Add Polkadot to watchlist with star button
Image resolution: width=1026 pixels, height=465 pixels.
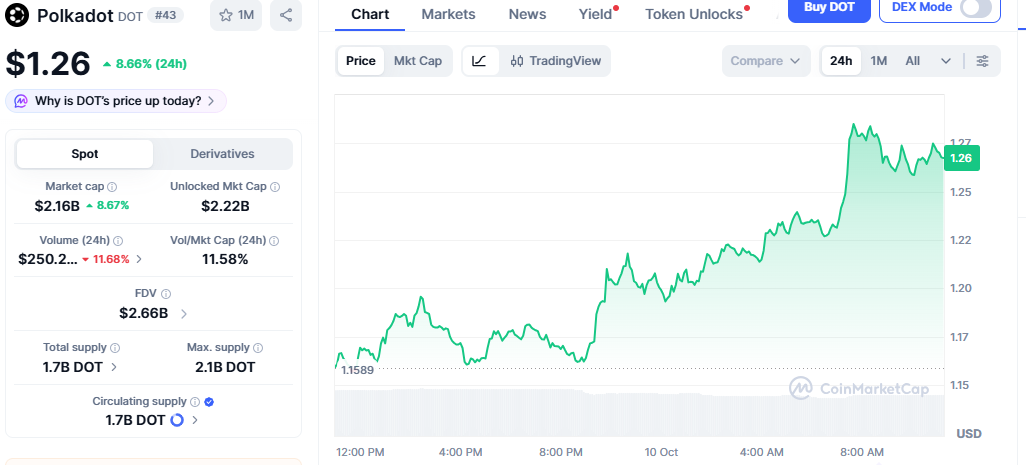pyautogui.click(x=236, y=15)
